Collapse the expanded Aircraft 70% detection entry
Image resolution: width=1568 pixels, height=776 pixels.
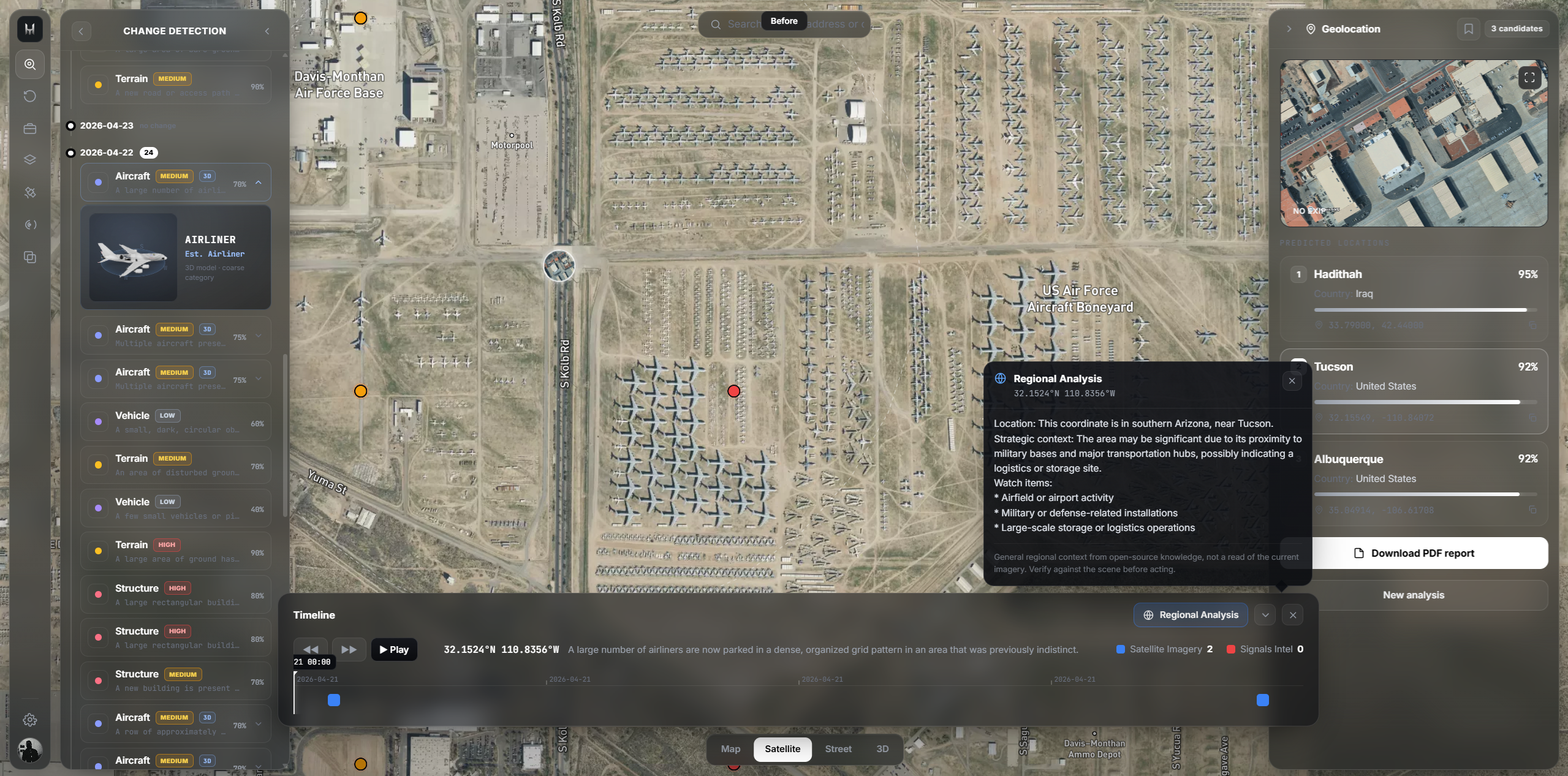258,183
